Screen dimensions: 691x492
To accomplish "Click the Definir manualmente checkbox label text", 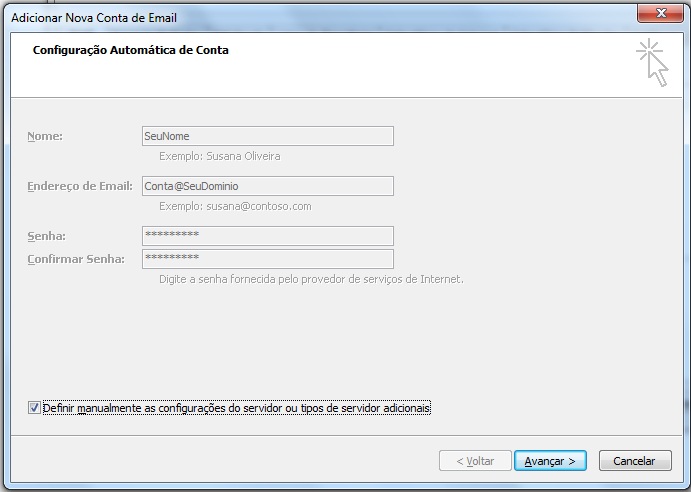I will tap(236, 408).
